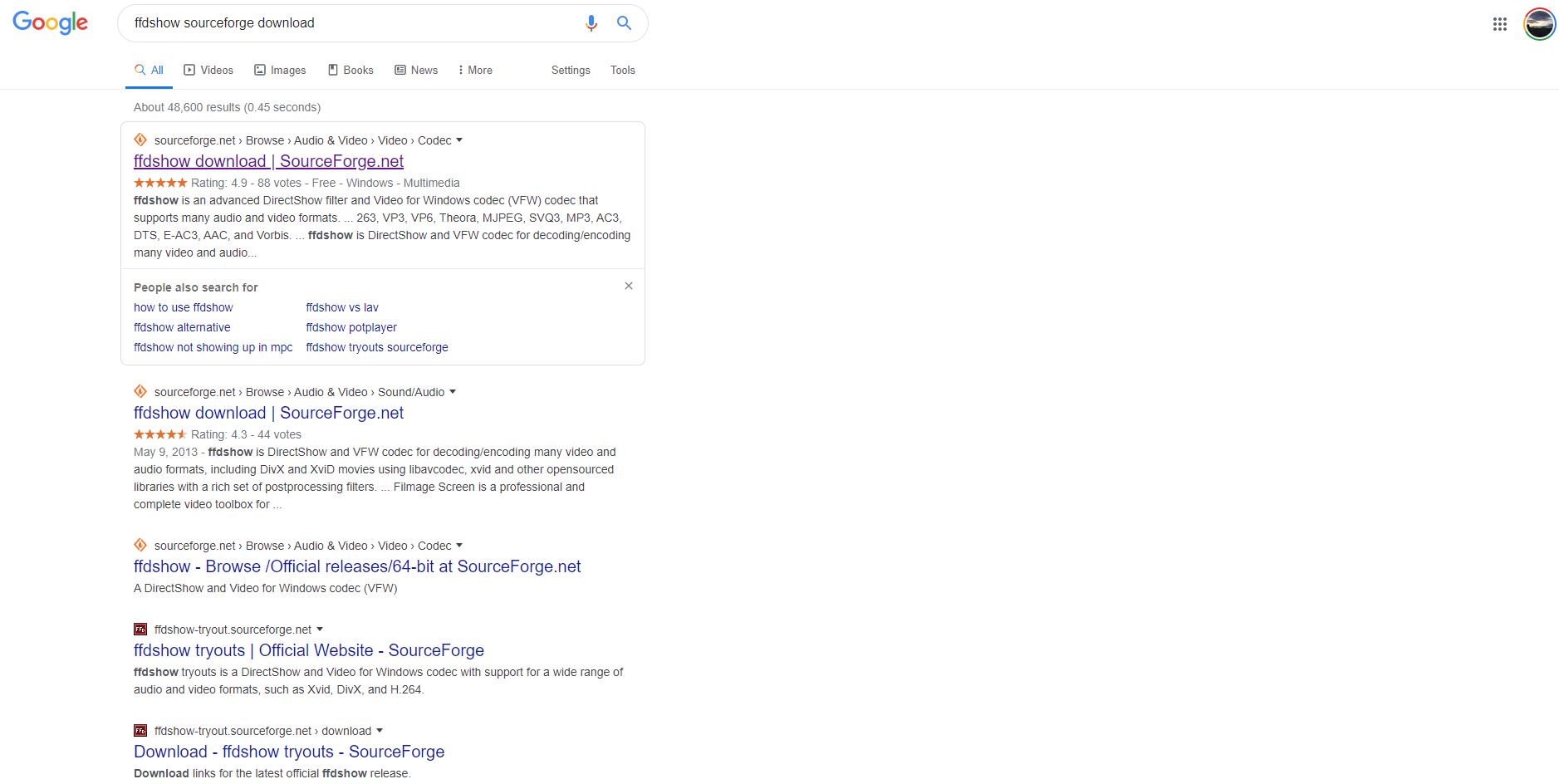Click the Rating: 4.3 - 44 votes text

pyautogui.click(x=246, y=434)
